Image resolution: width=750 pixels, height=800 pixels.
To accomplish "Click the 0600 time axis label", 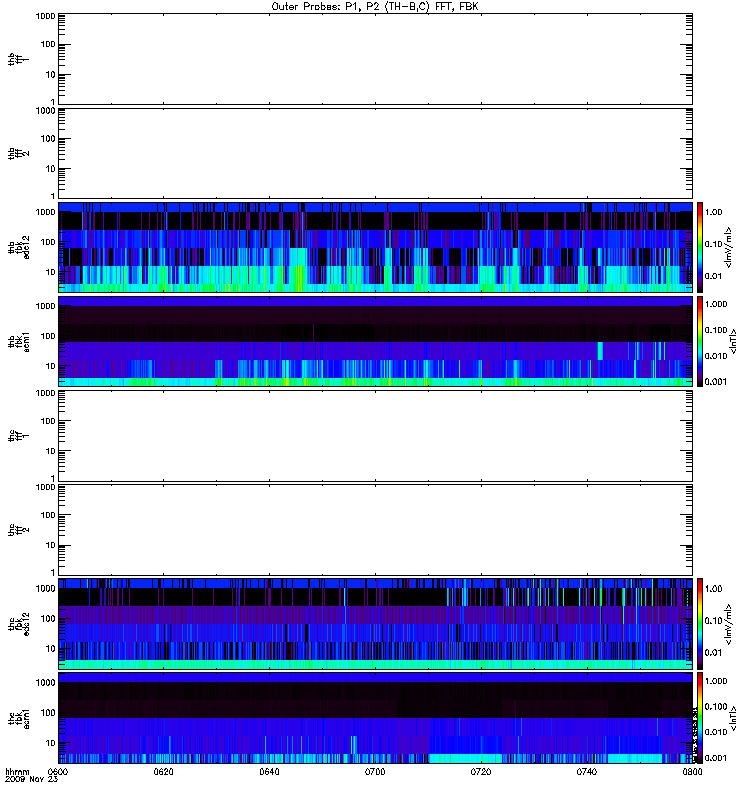I will coord(58,771).
